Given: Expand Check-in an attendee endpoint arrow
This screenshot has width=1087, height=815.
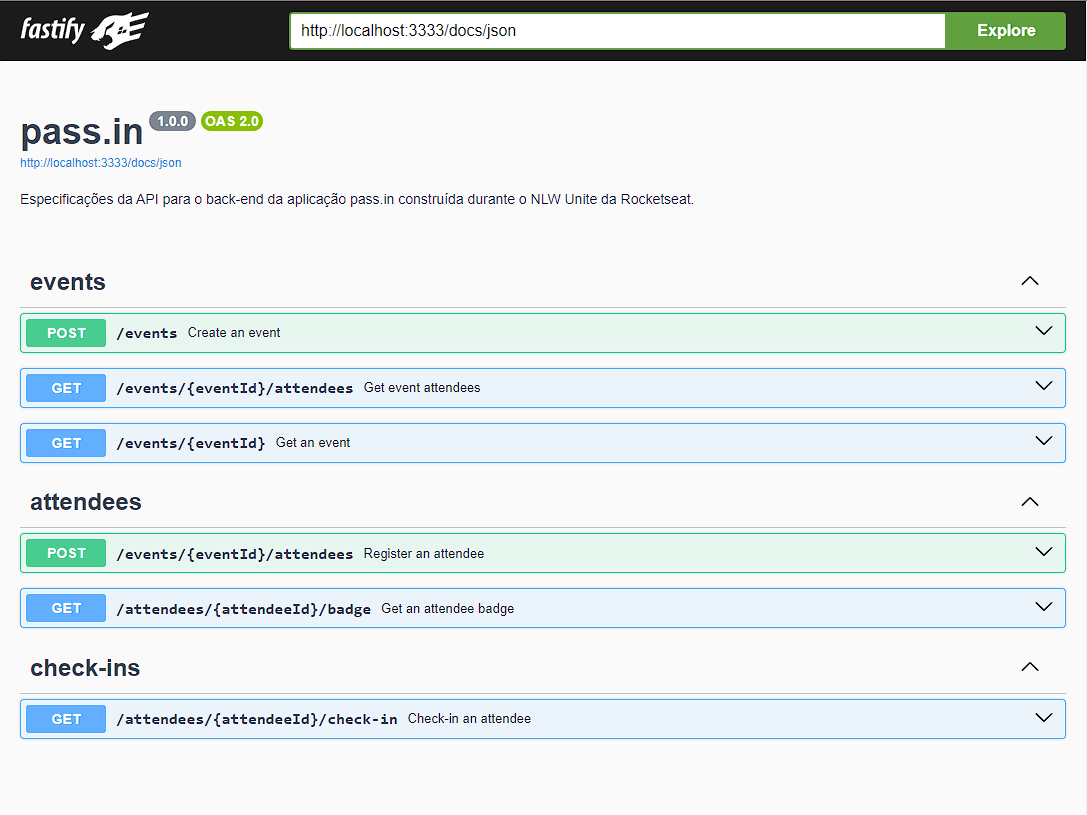Looking at the screenshot, I should 1043,717.
